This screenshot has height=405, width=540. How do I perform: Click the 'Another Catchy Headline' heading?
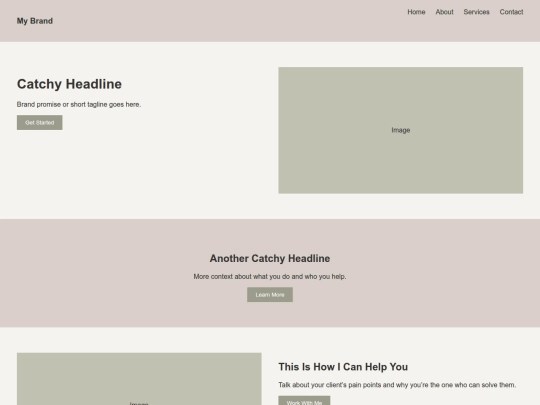click(270, 258)
